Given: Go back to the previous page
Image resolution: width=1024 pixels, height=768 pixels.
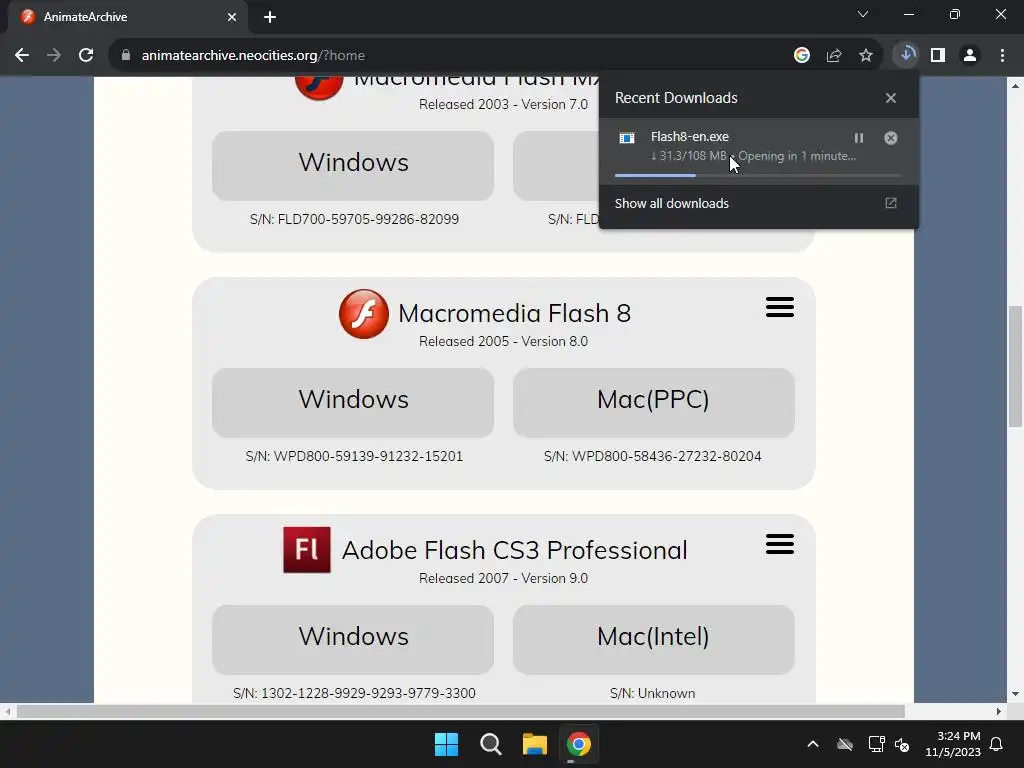Looking at the screenshot, I should point(22,56).
